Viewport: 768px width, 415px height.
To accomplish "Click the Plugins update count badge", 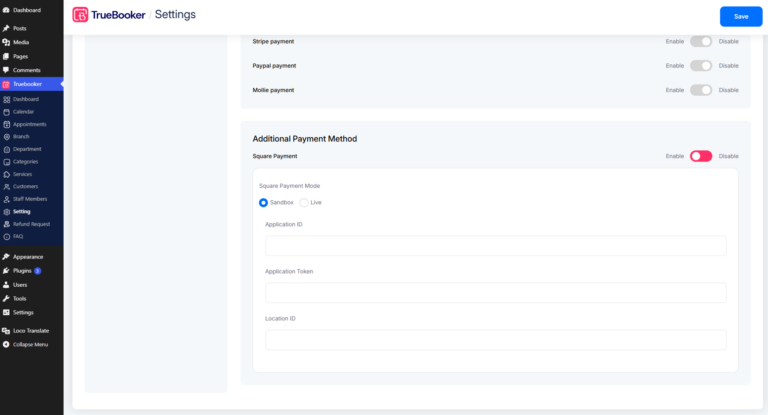I will (37, 271).
